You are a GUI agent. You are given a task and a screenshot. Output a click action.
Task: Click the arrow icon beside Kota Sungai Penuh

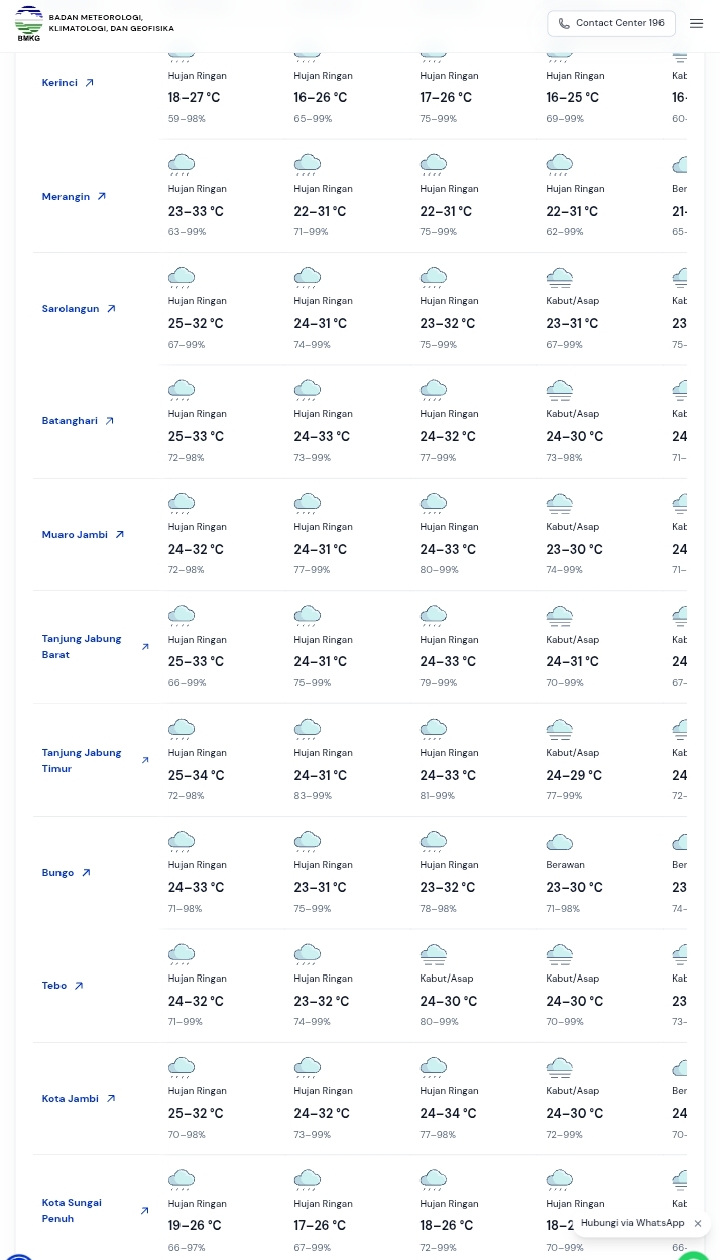click(144, 1211)
